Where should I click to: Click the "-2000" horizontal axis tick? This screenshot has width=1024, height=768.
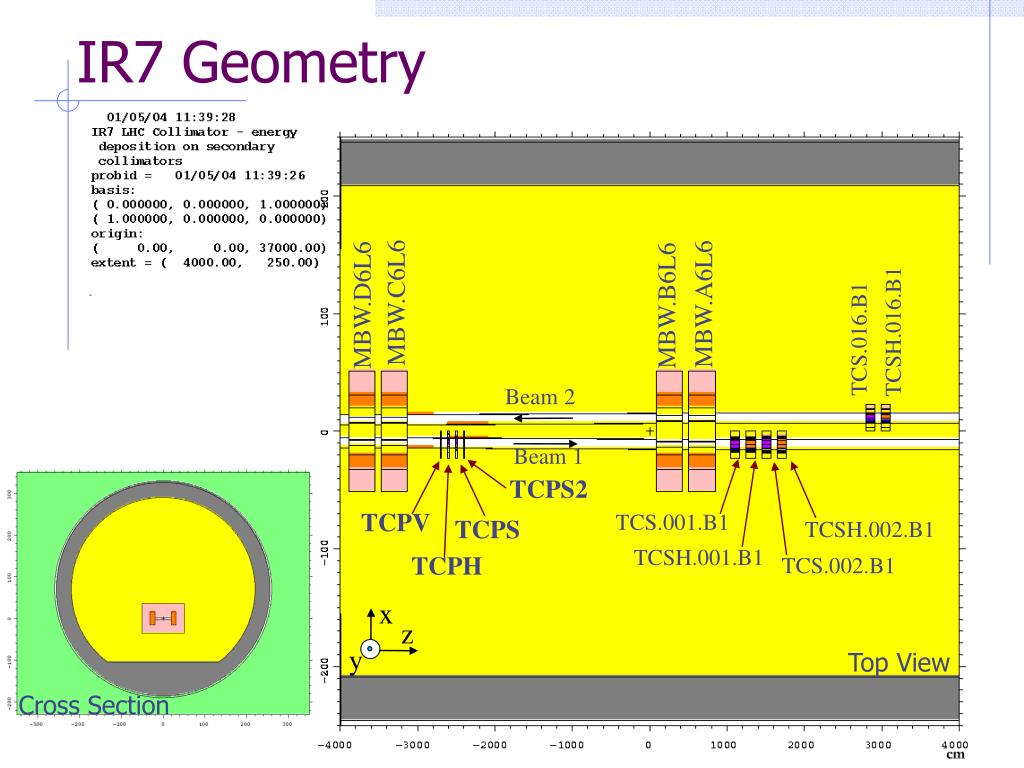coord(490,744)
